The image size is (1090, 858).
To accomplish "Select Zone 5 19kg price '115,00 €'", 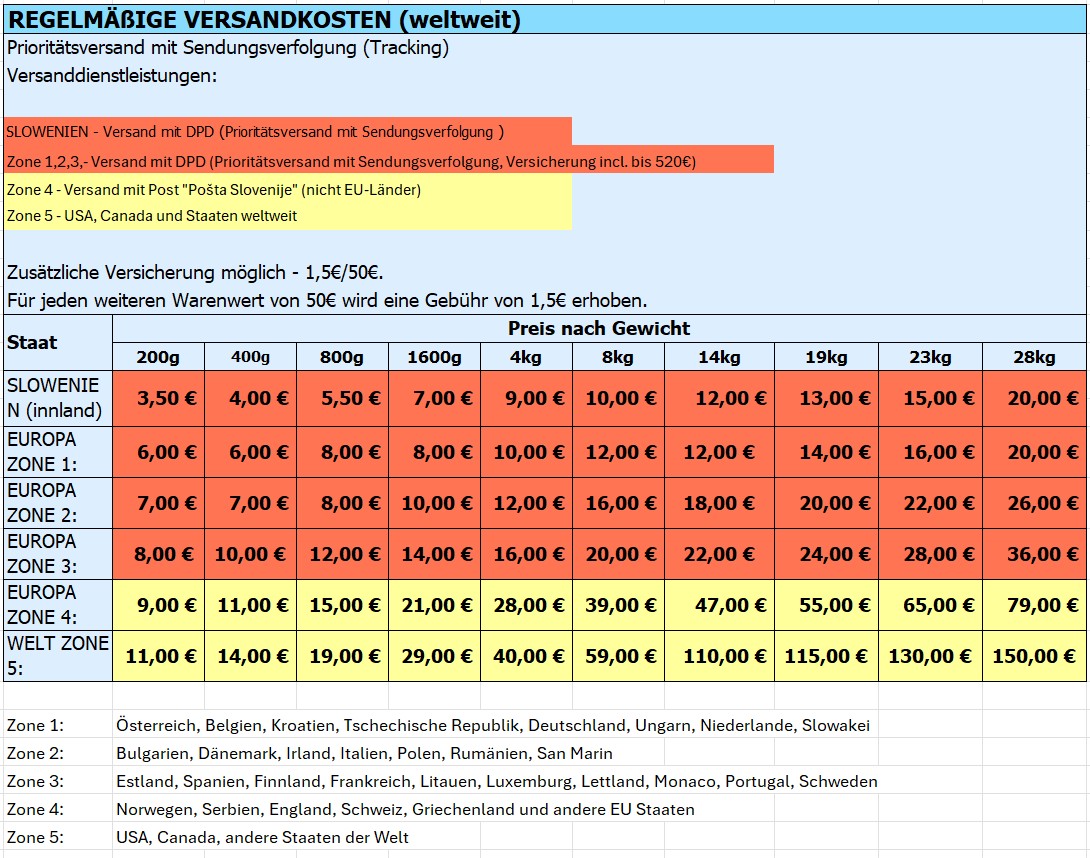I will pos(827,656).
